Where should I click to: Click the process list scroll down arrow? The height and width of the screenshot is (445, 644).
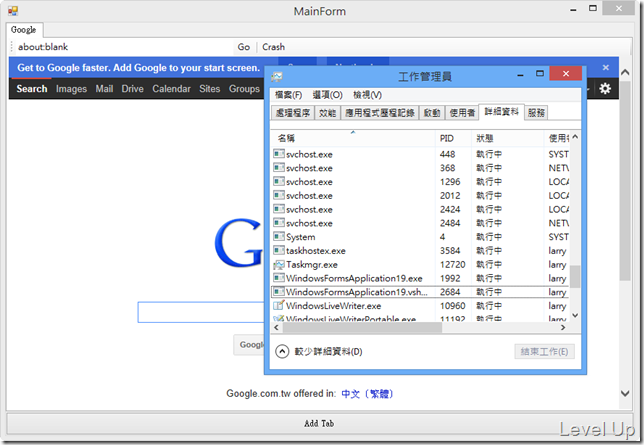(x=575, y=316)
